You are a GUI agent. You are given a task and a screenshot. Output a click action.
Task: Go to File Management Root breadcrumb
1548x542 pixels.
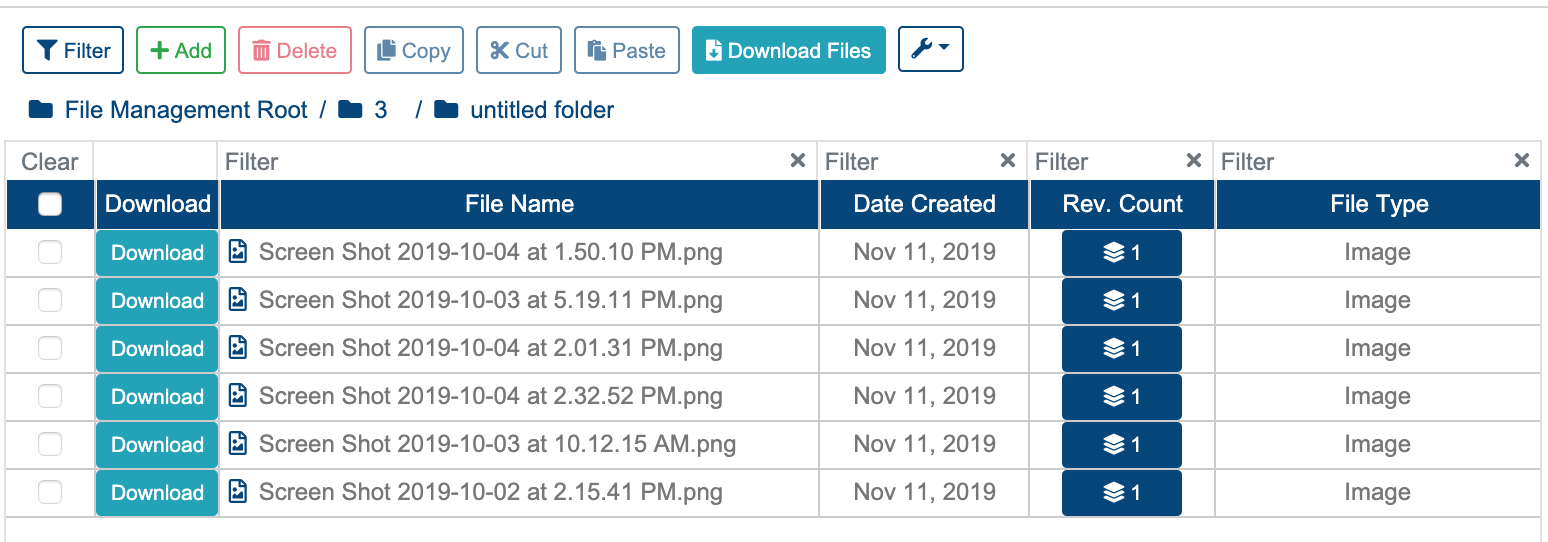coord(168,110)
